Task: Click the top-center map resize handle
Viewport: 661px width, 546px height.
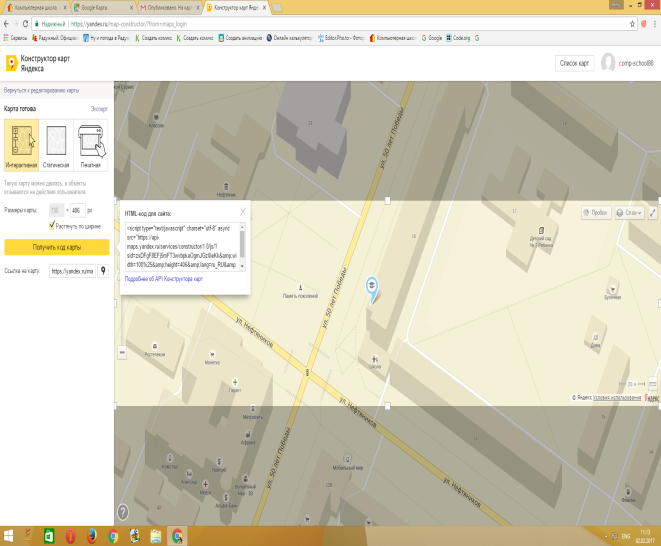Action: pyautogui.click(x=388, y=201)
